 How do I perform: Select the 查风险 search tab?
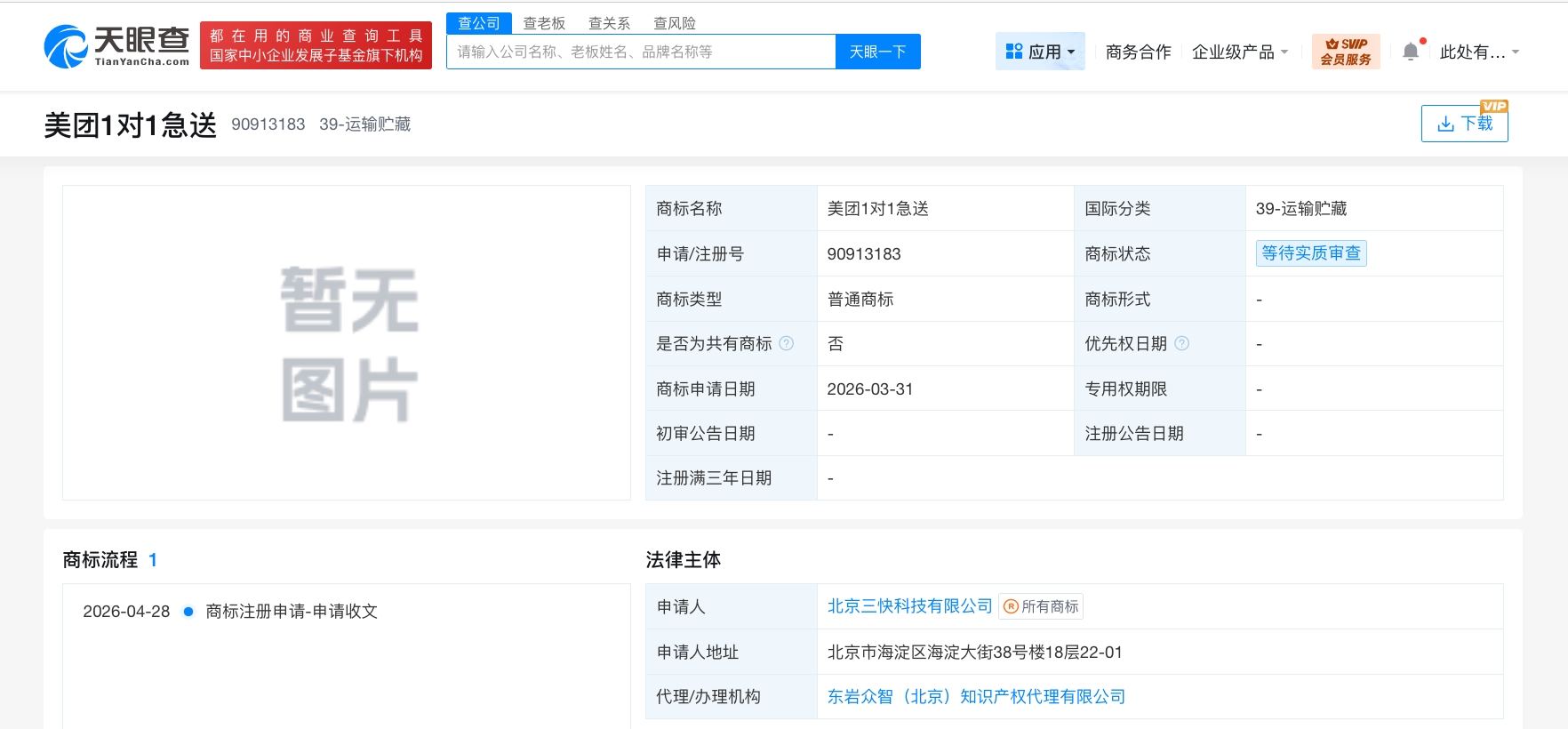coord(675,23)
